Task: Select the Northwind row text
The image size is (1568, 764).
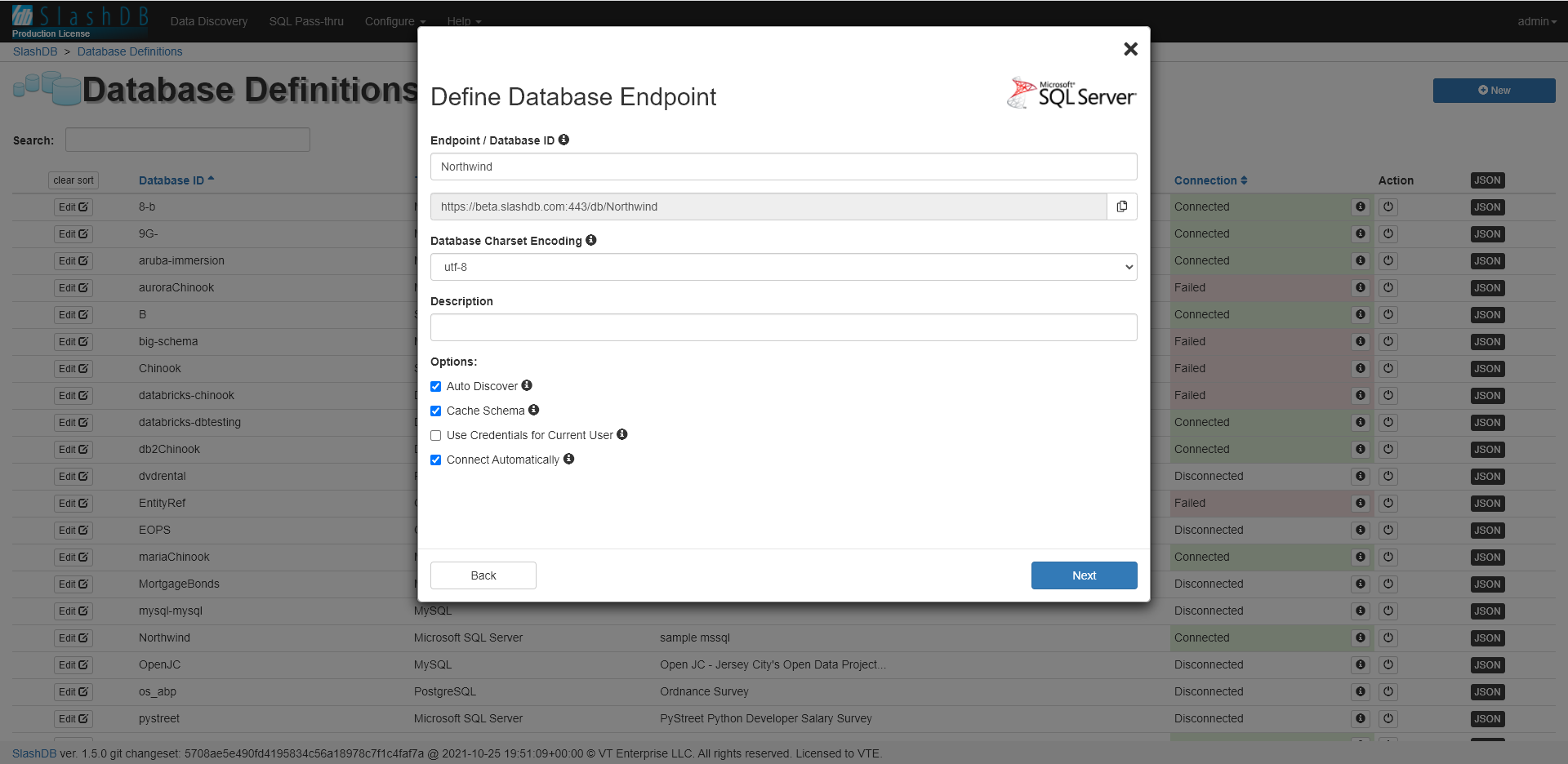Action: tap(164, 637)
